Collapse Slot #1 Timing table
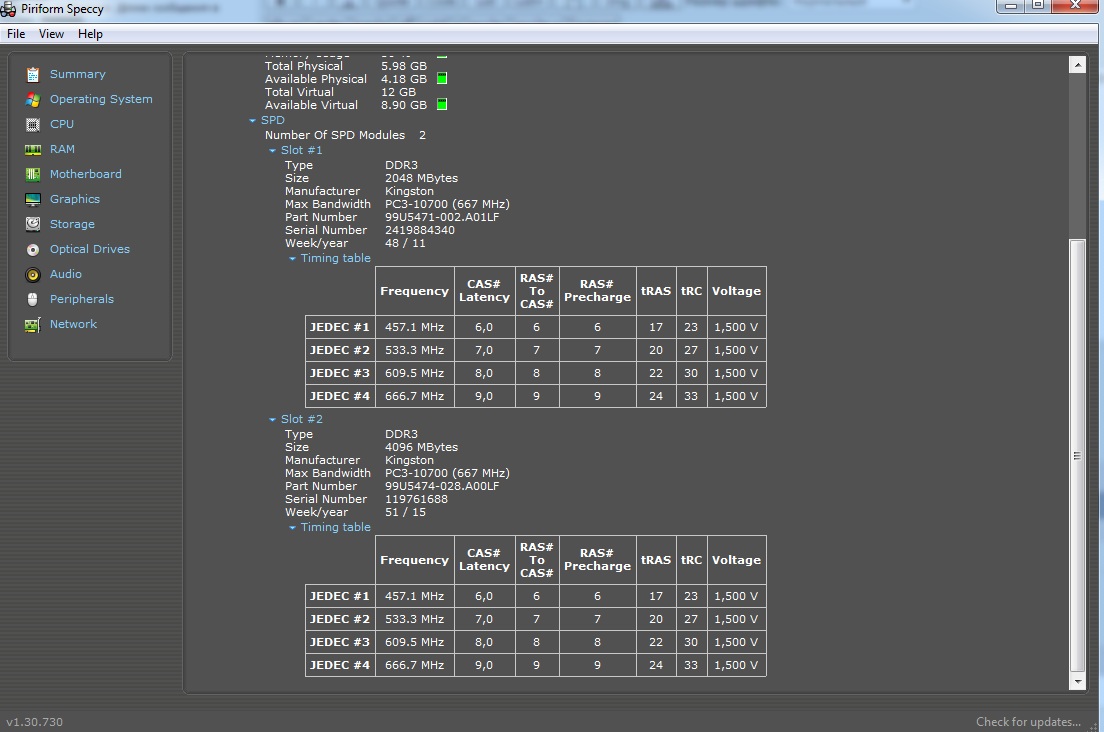 [292, 259]
